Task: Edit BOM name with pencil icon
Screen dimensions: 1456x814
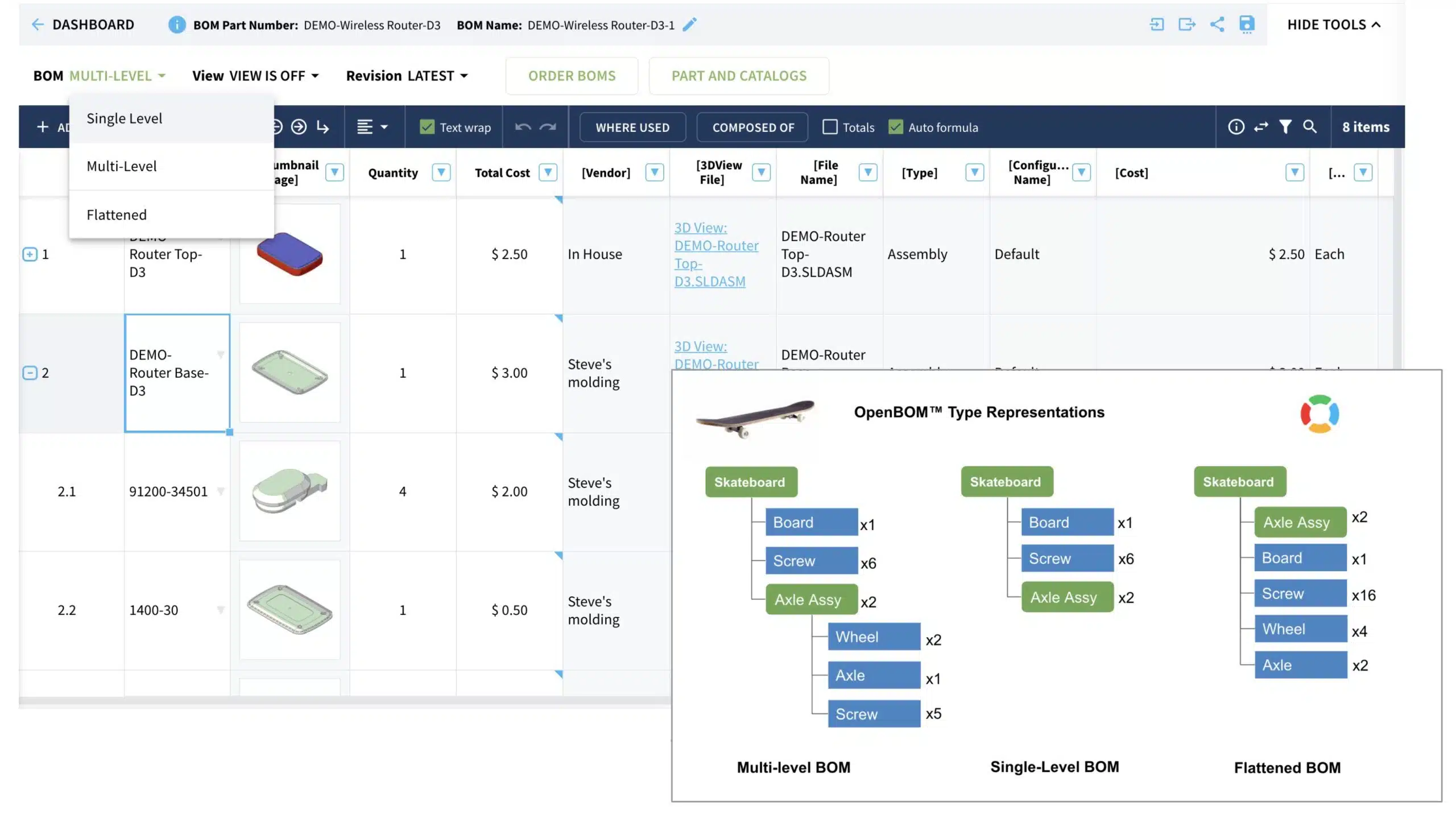Action: (x=689, y=24)
